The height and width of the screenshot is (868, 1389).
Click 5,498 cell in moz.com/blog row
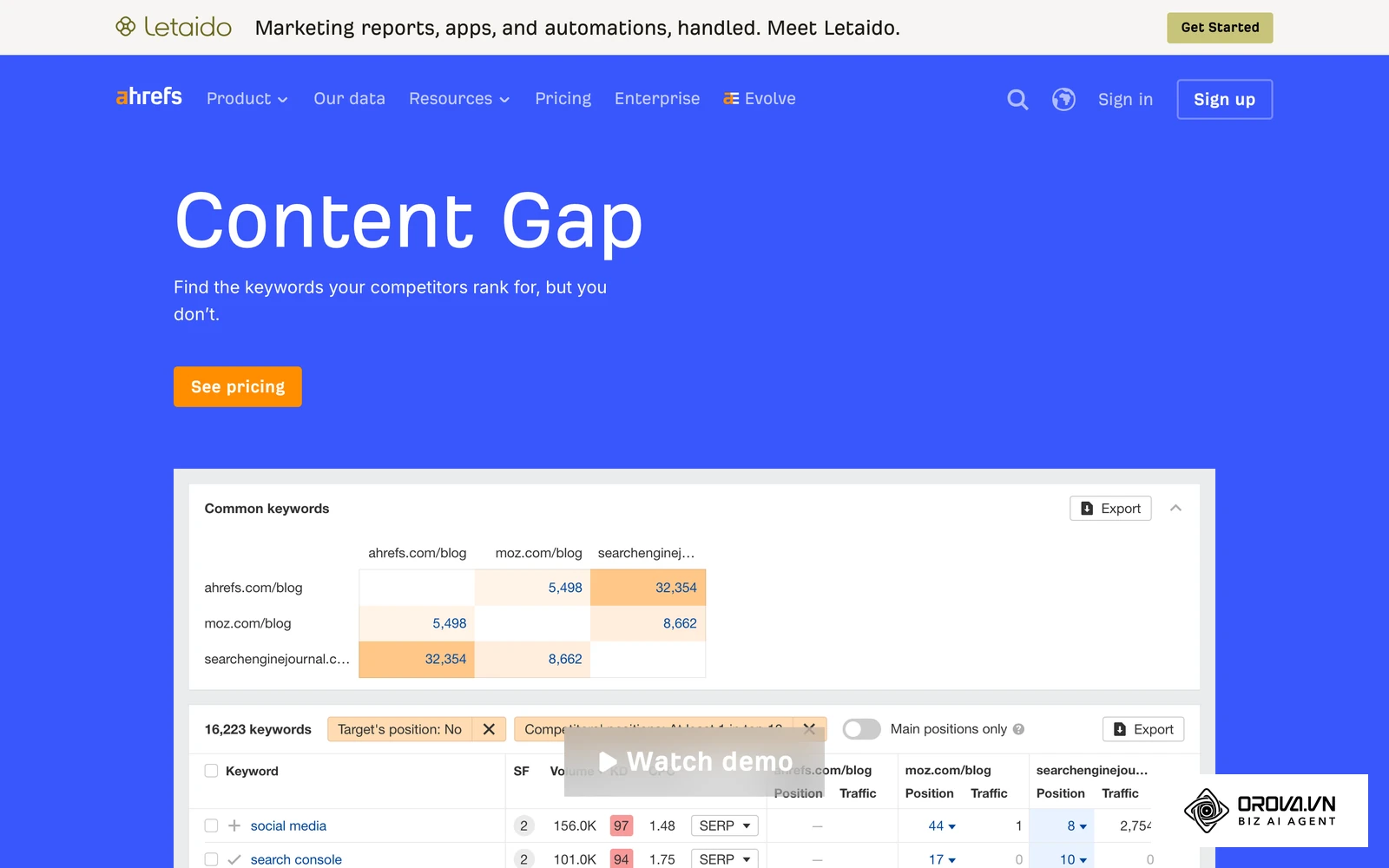[x=417, y=623]
